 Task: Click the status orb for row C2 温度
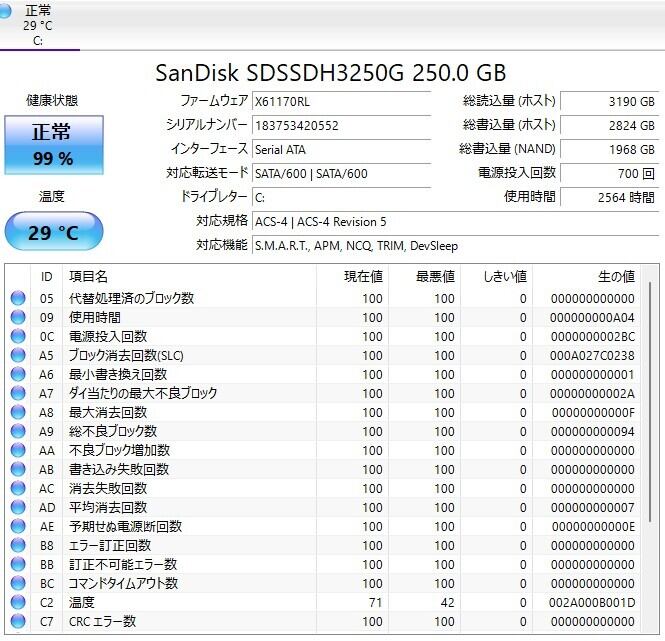tap(18, 602)
